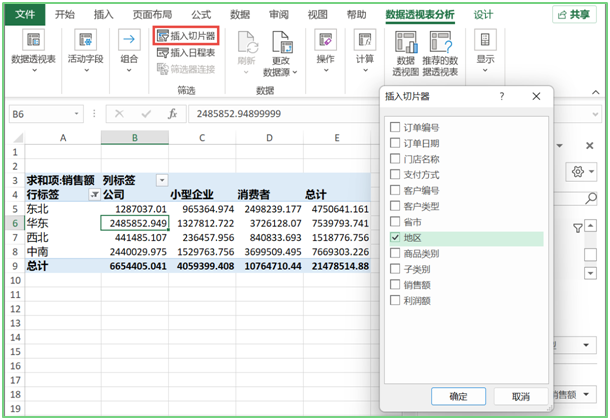Open the 列标签 column label filter dropdown
This screenshot has height=420, width=610.
click(x=162, y=180)
